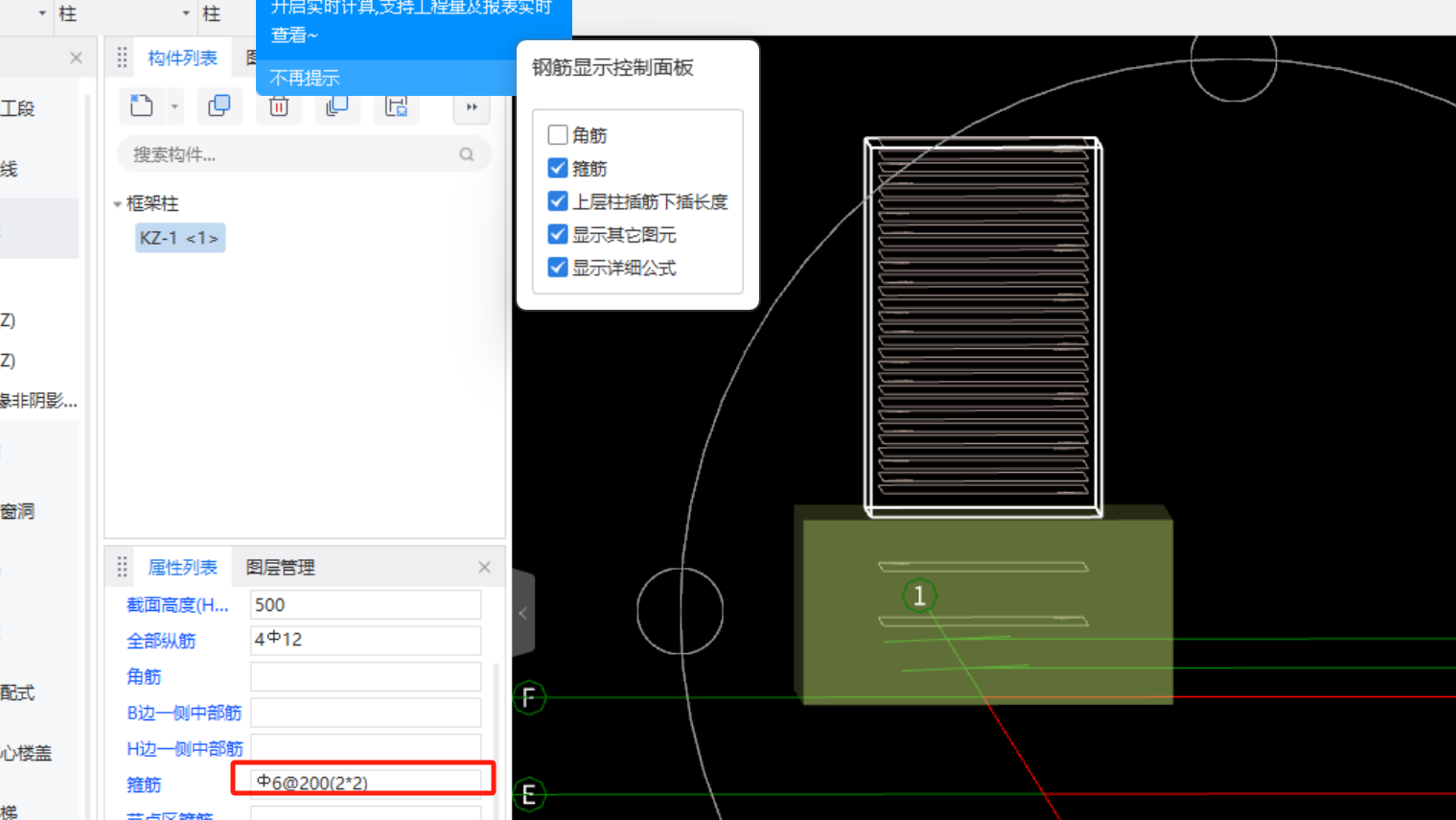The width and height of the screenshot is (1456, 820).
Task: Uncheck 显示其它图元 checkbox
Action: [x=558, y=234]
